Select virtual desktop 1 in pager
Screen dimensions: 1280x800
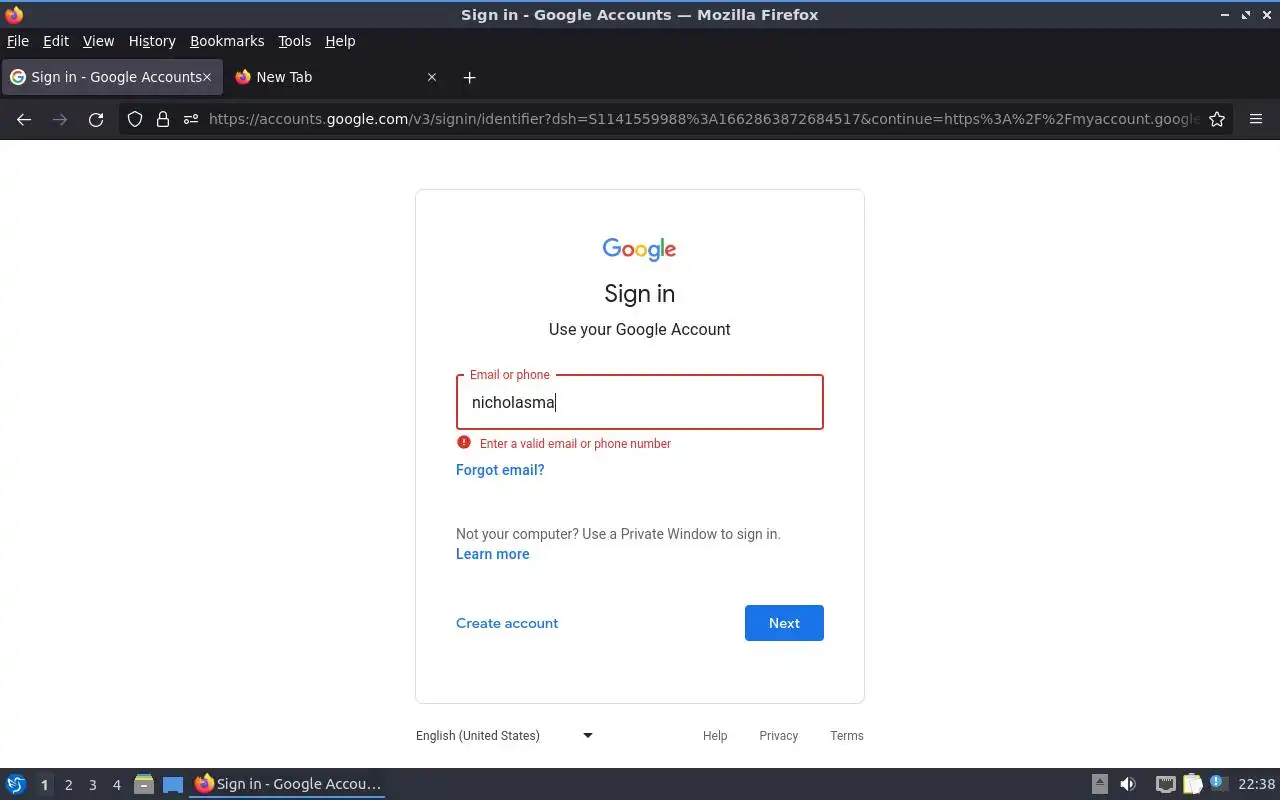pos(44,785)
